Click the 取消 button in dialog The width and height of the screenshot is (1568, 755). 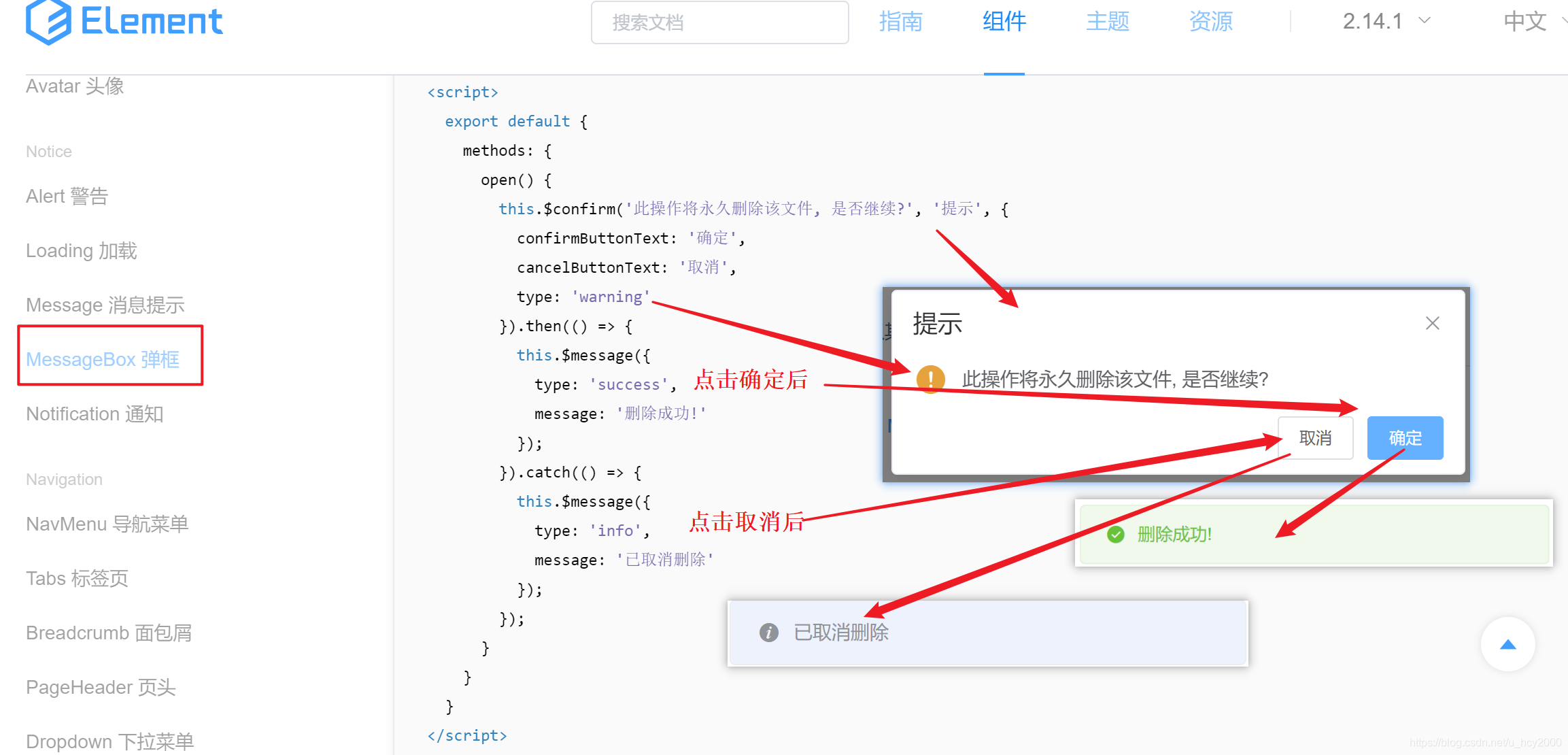1315,438
